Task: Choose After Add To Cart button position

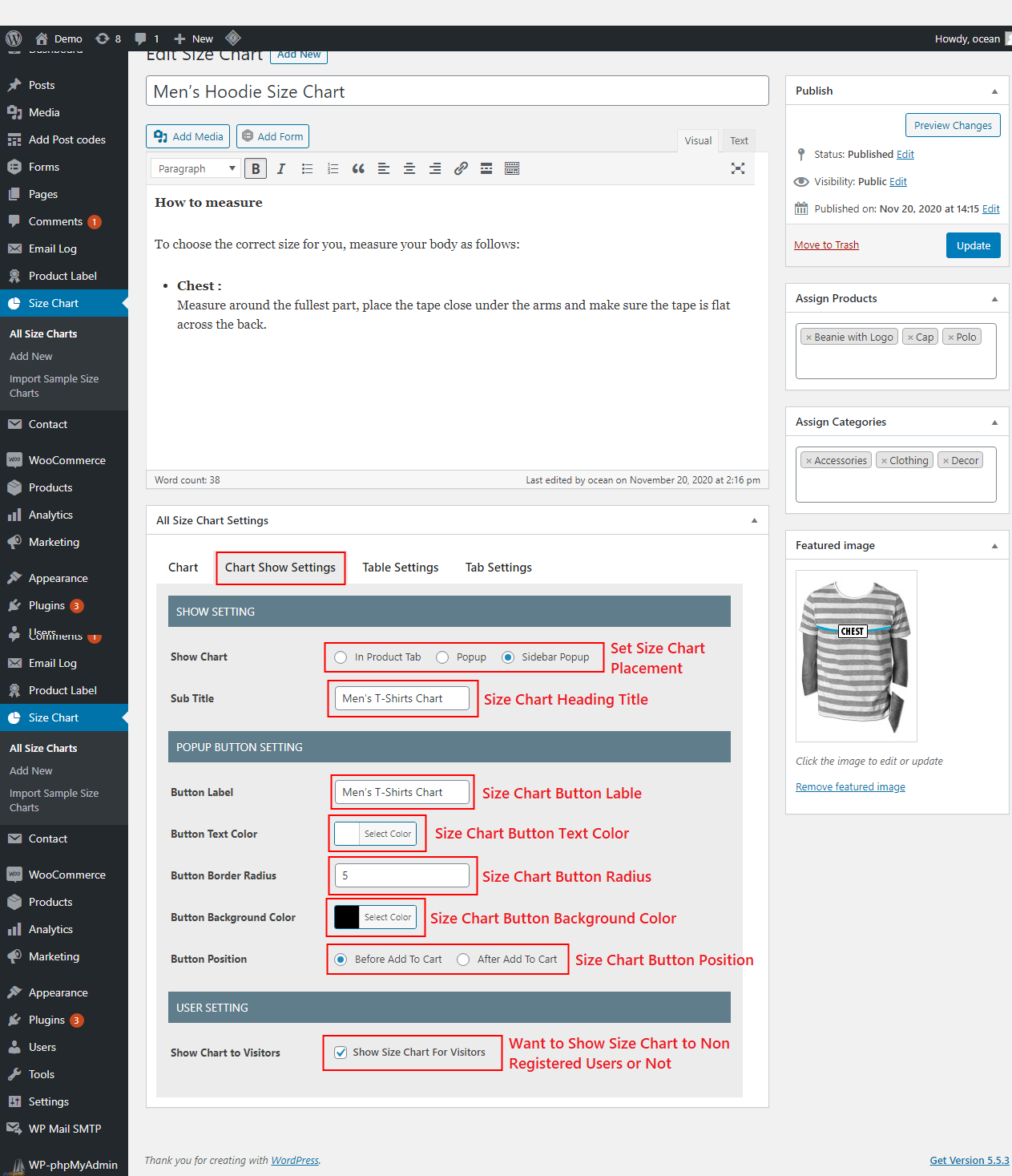Action: 463,959
